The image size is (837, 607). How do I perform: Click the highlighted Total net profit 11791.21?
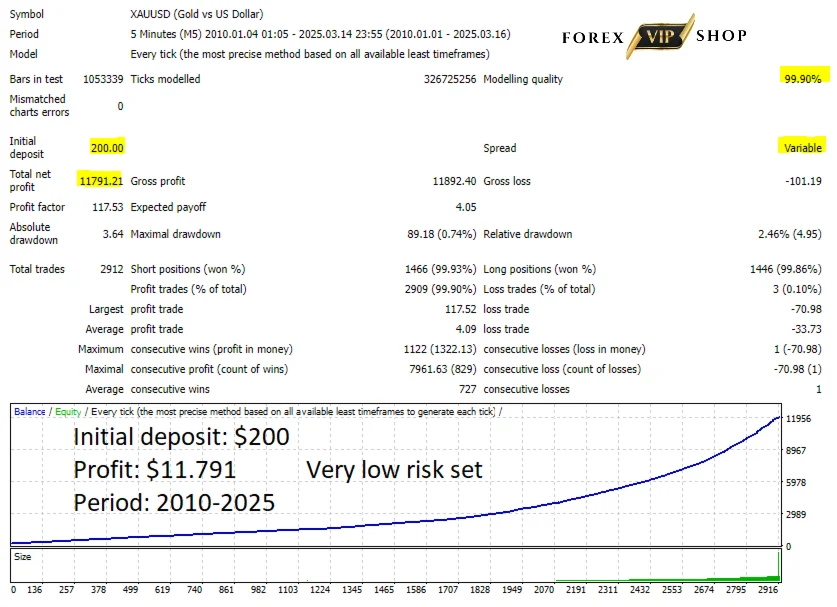click(101, 180)
